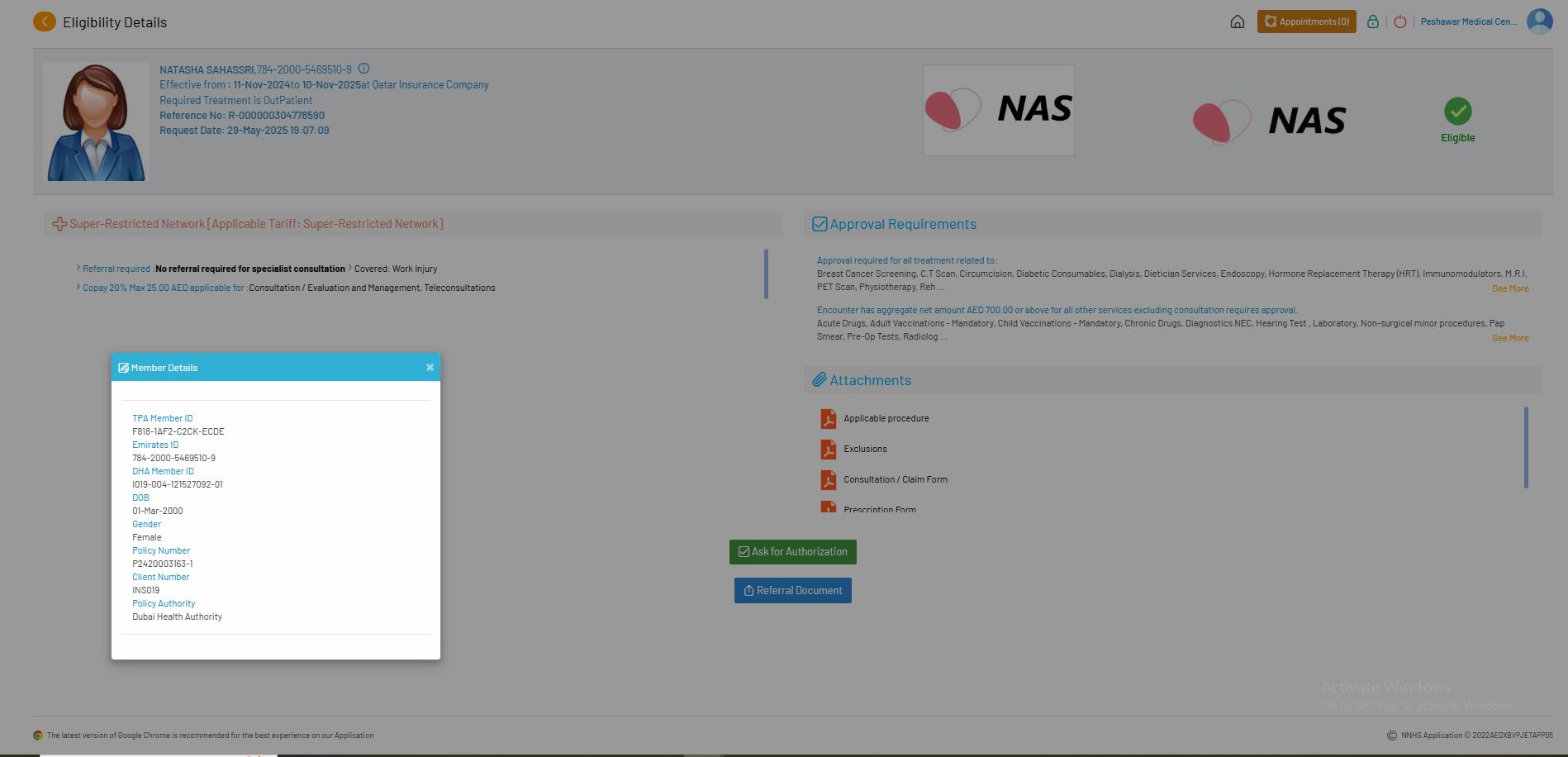The height and width of the screenshot is (757, 1568).
Task: Click the network benefits panel scrollbar
Action: [766, 274]
